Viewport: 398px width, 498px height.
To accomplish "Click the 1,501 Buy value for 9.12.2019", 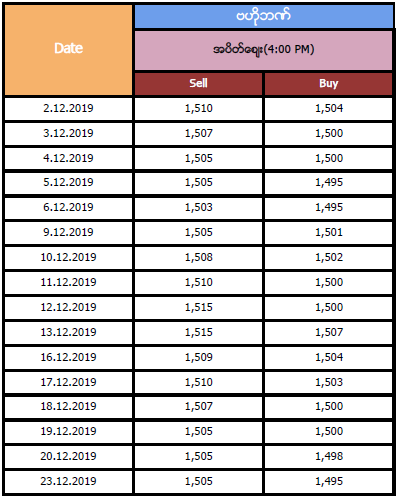I will click(x=328, y=233).
